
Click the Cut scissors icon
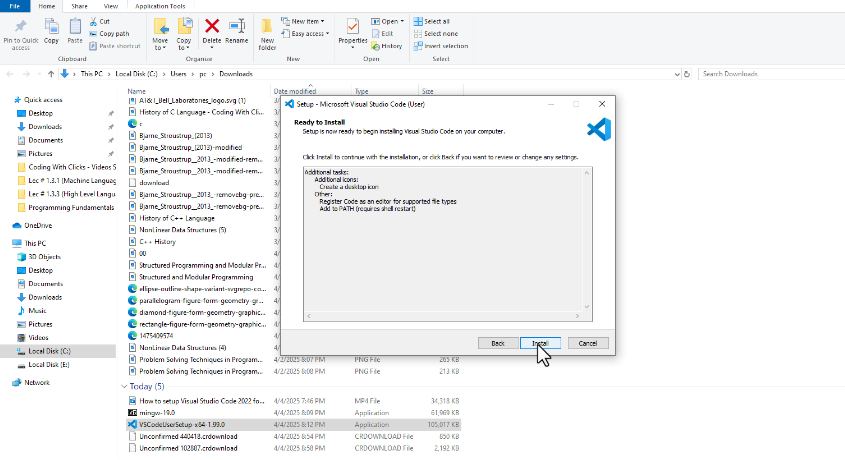pos(94,22)
